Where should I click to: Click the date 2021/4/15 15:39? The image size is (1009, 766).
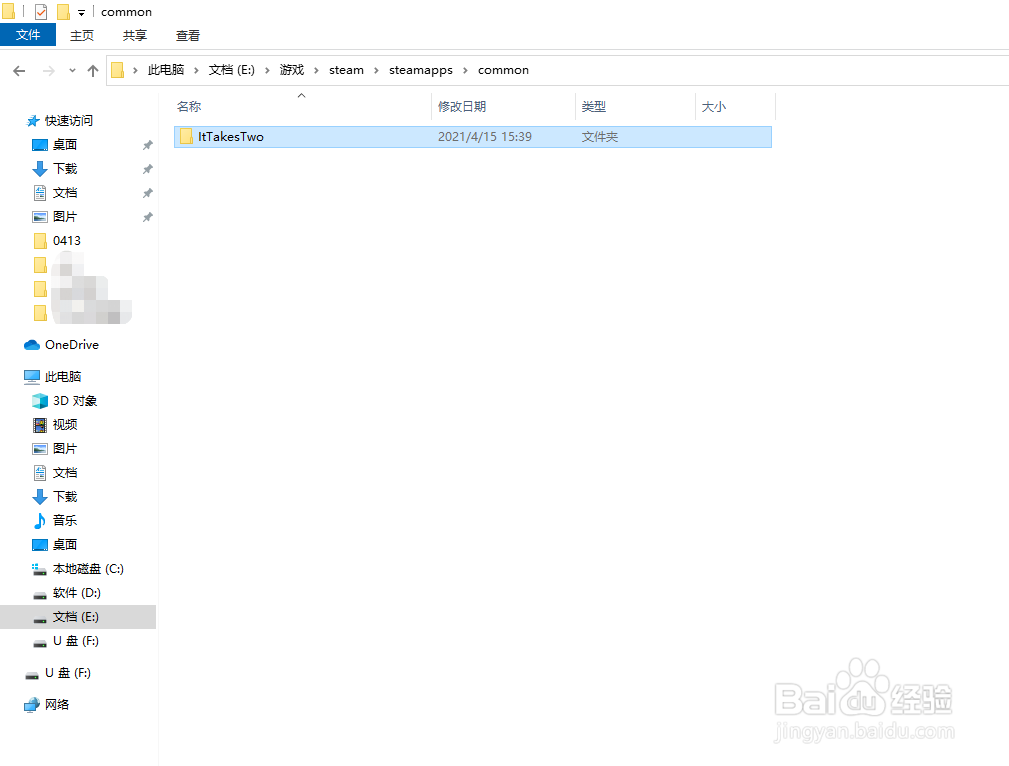pos(485,136)
